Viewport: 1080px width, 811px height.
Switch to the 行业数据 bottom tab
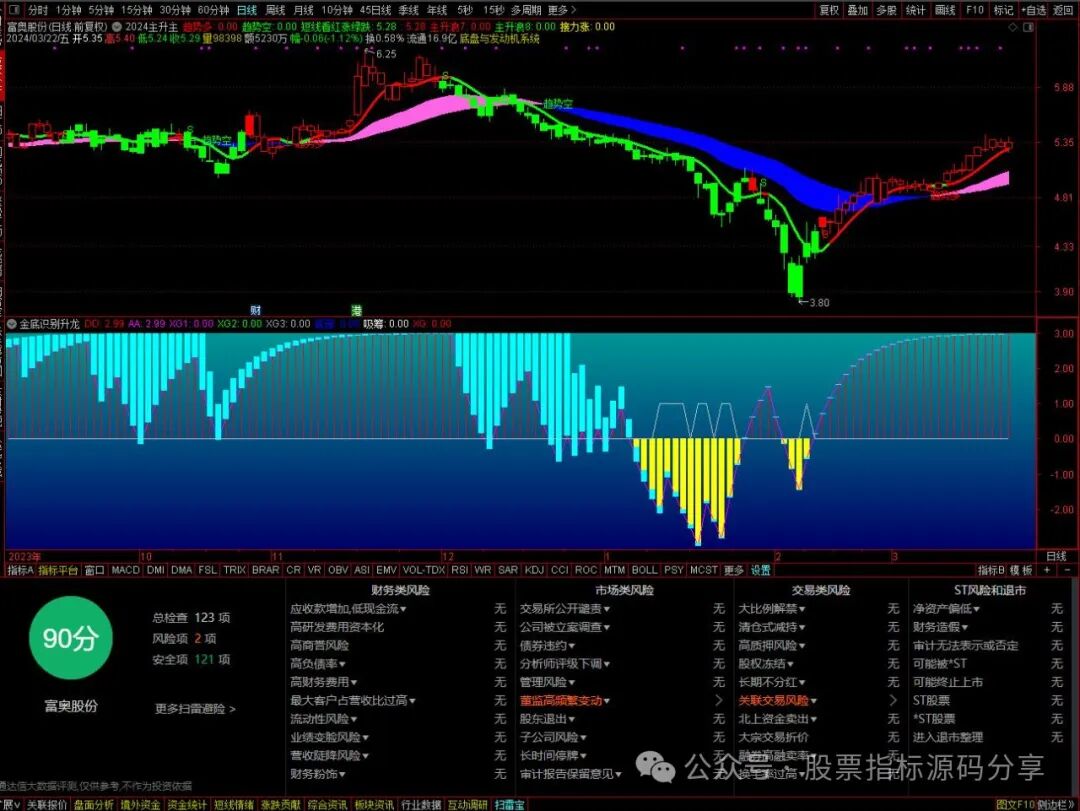click(421, 805)
